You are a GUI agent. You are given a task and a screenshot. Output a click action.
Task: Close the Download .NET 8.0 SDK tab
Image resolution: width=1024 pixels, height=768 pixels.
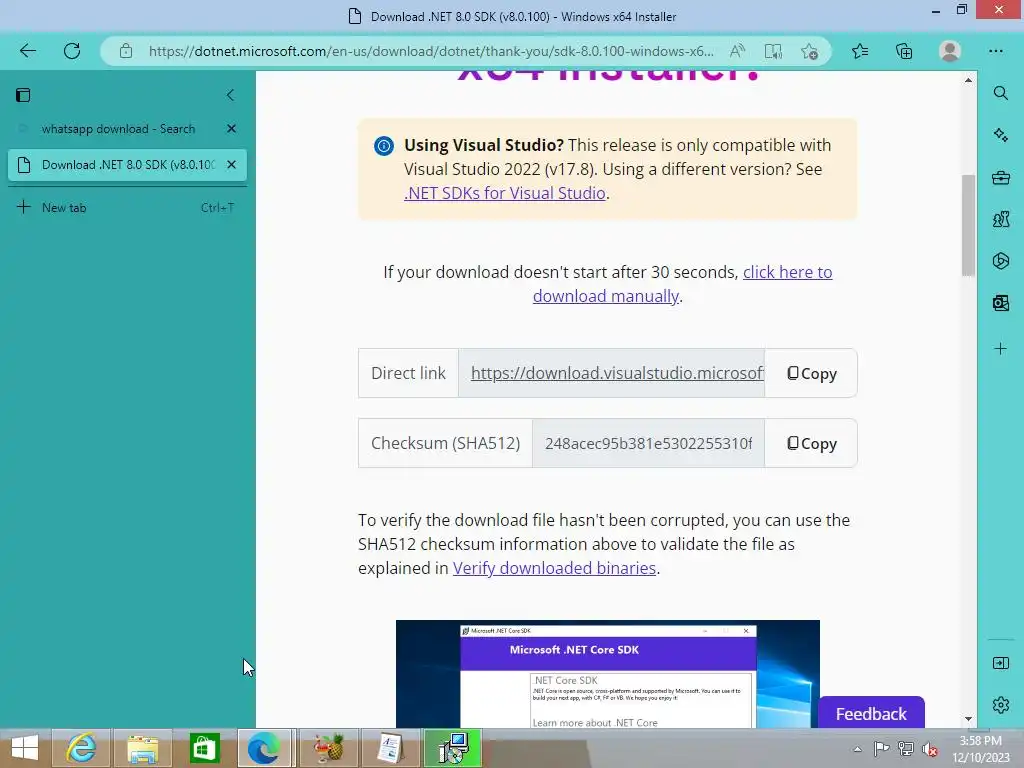231,165
